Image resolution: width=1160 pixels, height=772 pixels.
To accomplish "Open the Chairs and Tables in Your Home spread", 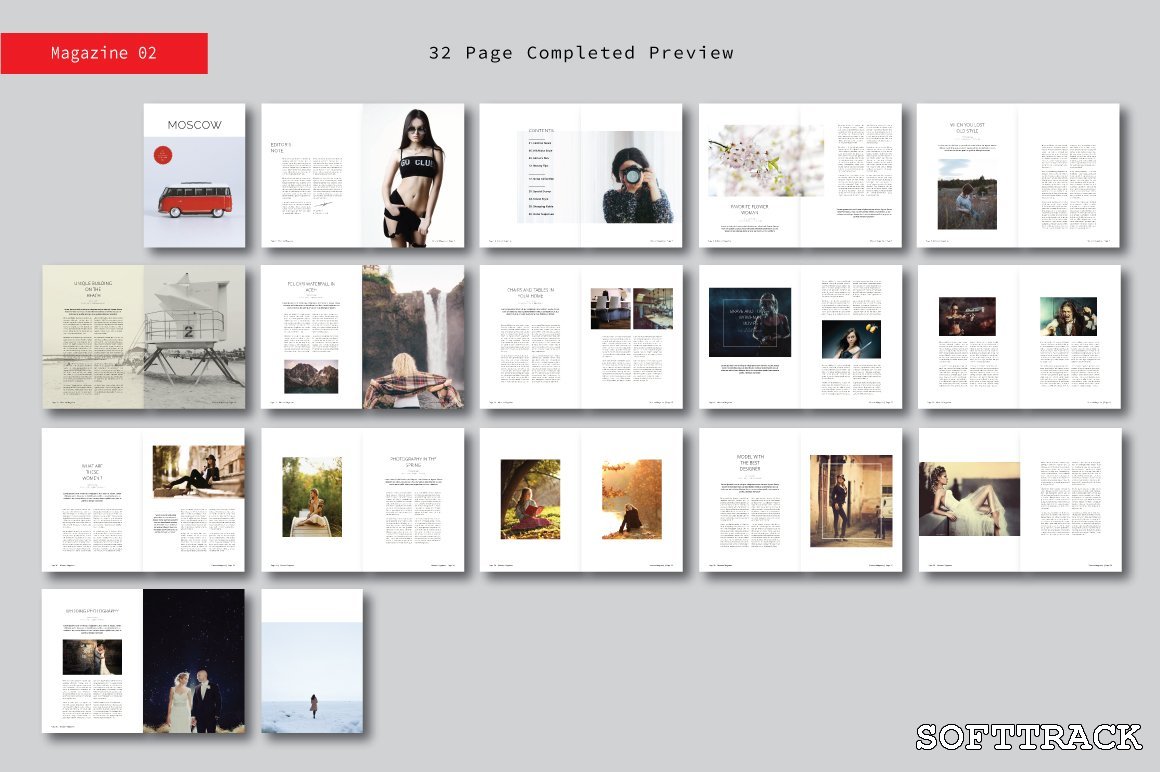I will click(x=580, y=336).
